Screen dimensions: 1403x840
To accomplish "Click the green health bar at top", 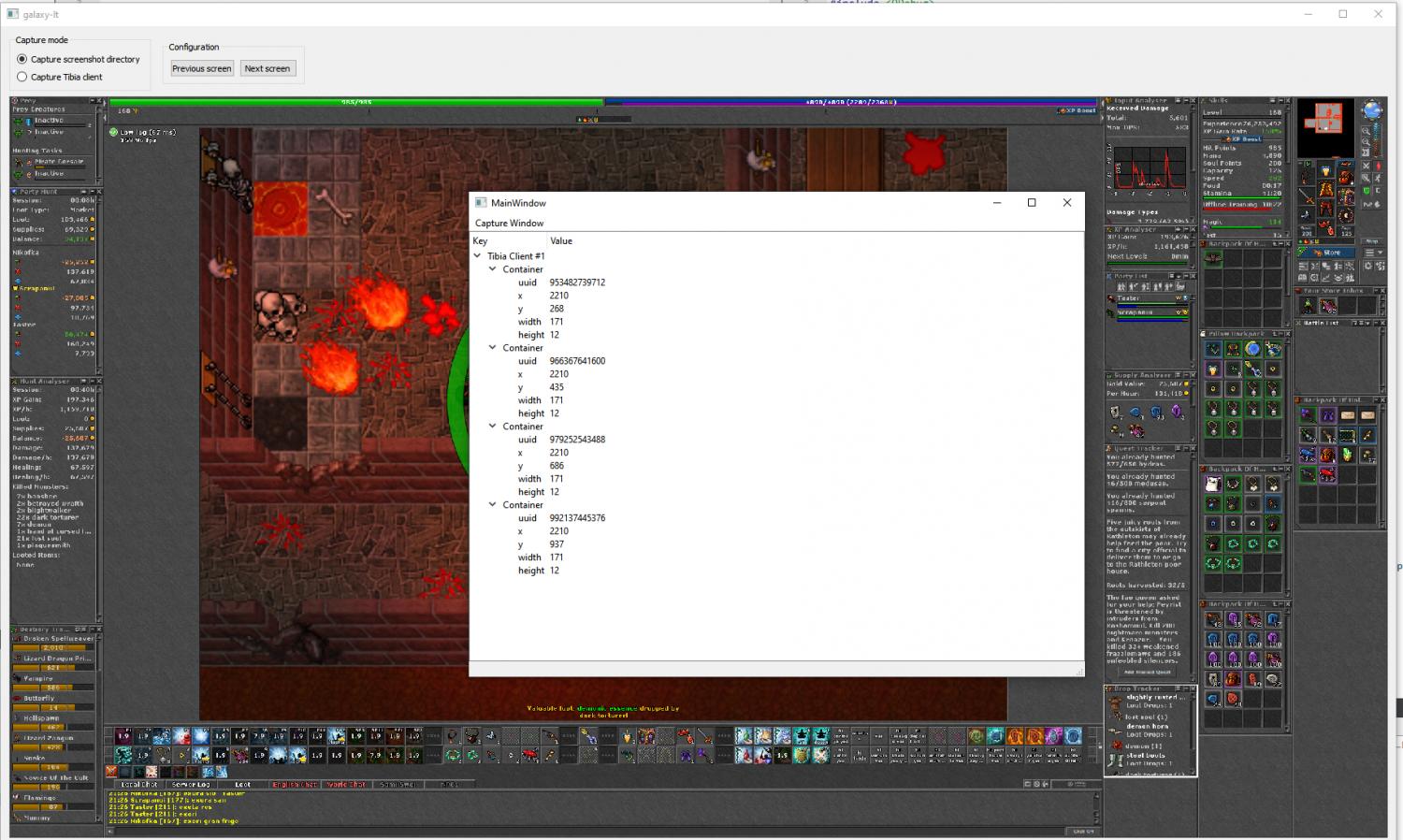I will [355, 102].
